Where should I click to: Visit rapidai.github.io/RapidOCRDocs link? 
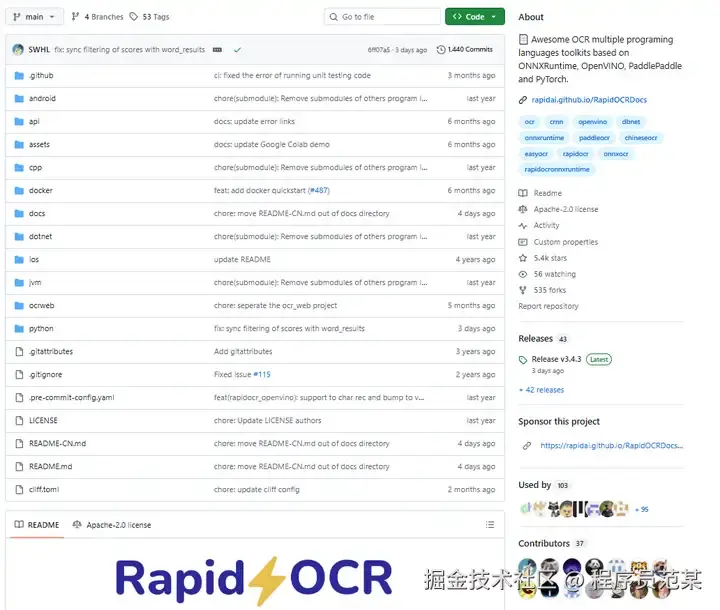(x=589, y=100)
